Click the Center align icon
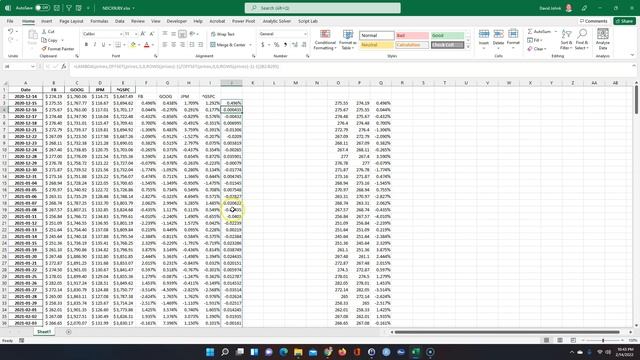The width and height of the screenshot is (640, 360). click(173, 44)
